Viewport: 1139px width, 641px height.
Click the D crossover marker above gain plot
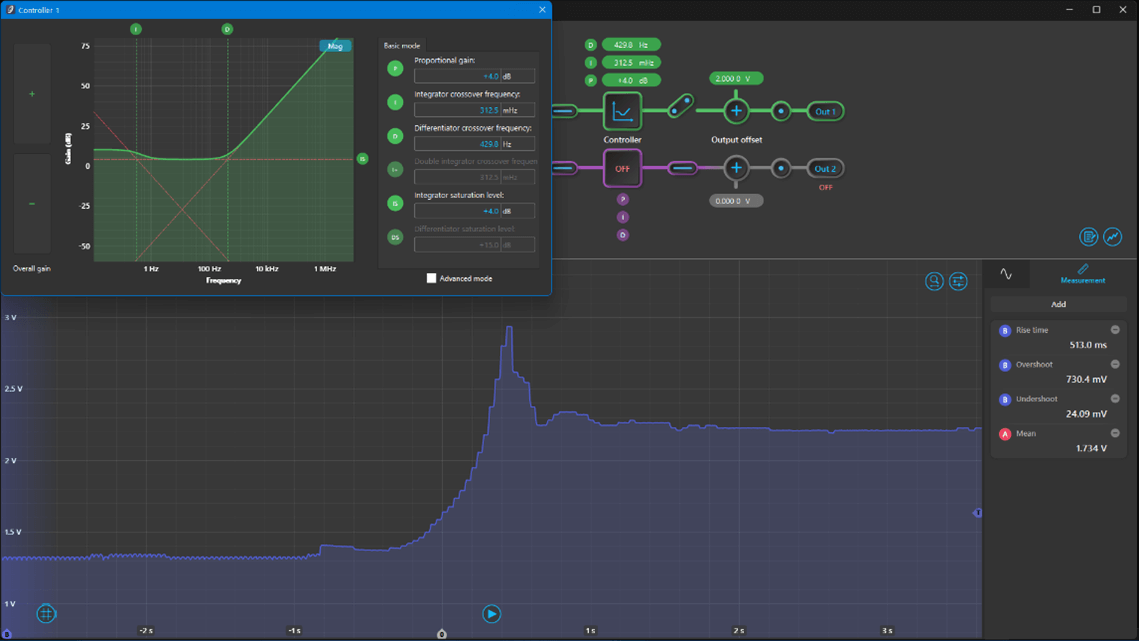click(x=227, y=29)
